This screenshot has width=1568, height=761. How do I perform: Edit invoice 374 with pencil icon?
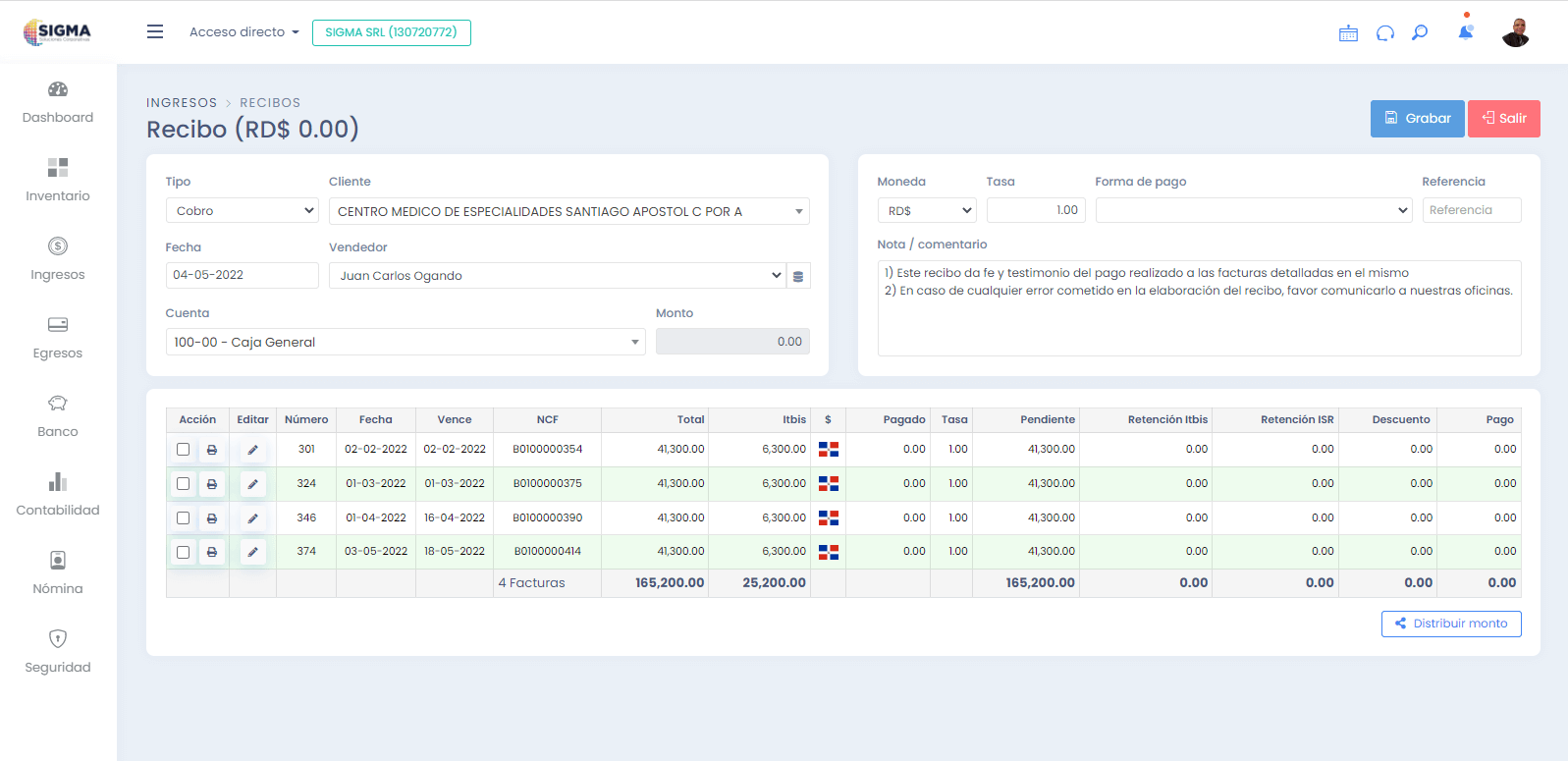coord(252,552)
